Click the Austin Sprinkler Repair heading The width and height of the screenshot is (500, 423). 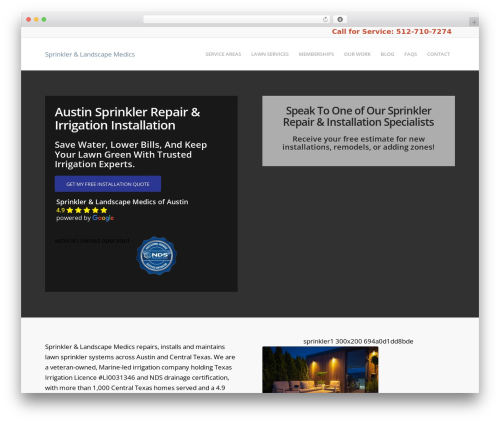click(127, 119)
